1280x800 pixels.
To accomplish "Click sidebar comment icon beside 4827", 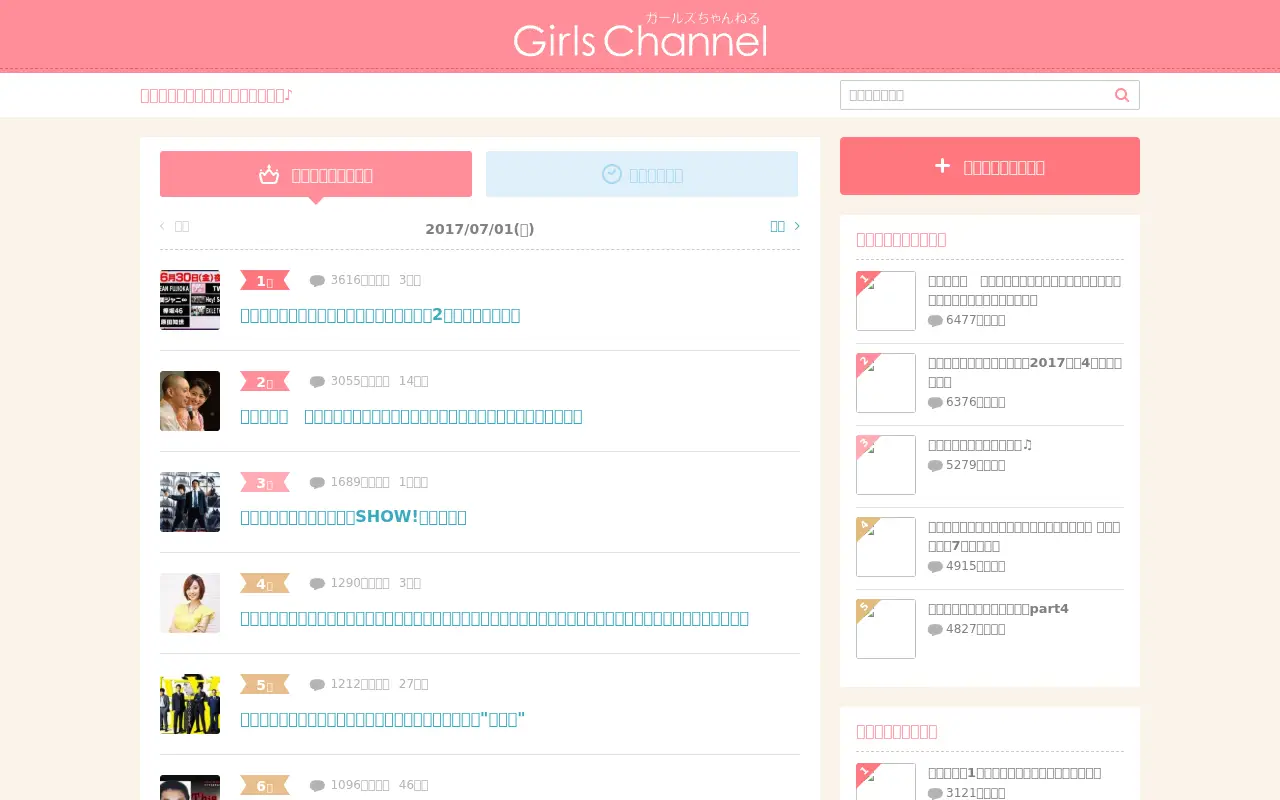I will (935, 629).
